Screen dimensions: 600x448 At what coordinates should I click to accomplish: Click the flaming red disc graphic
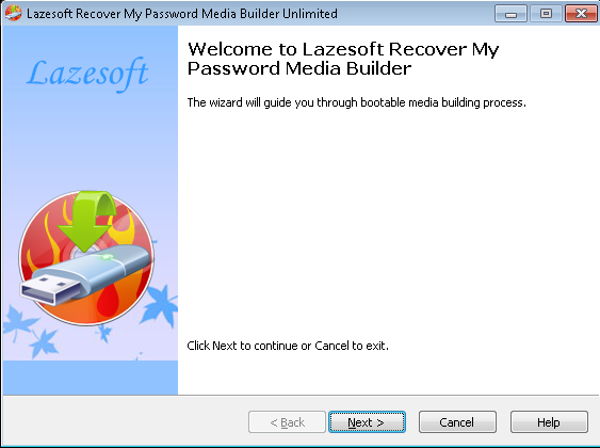[x=87, y=259]
